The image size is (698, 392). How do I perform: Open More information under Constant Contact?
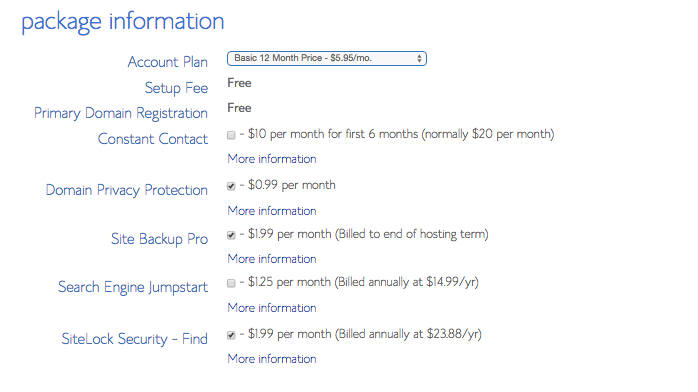click(x=272, y=159)
